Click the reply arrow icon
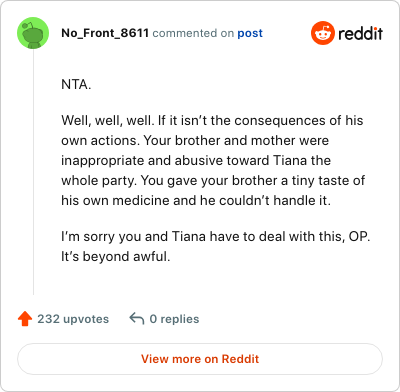The height and width of the screenshot is (392, 400). (137, 318)
